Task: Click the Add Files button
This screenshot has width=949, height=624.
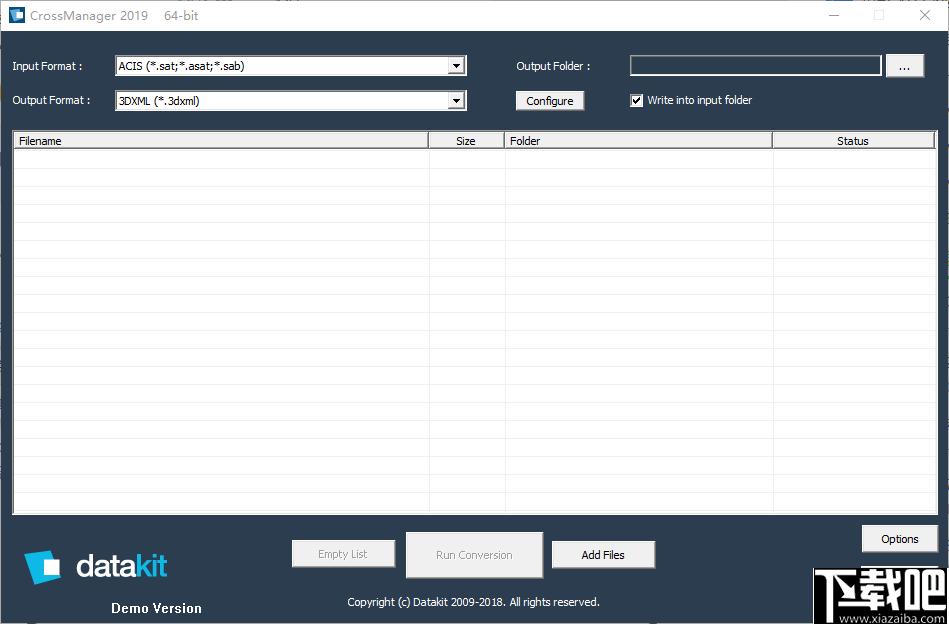Action: pyautogui.click(x=603, y=554)
